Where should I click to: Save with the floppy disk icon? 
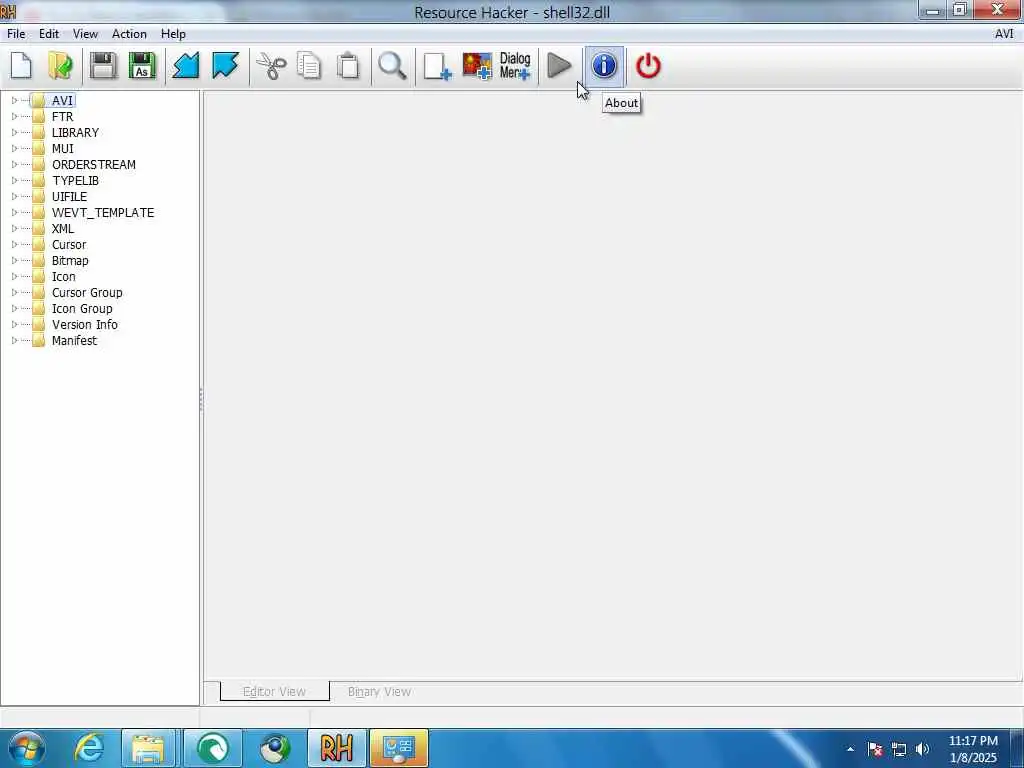[103, 66]
